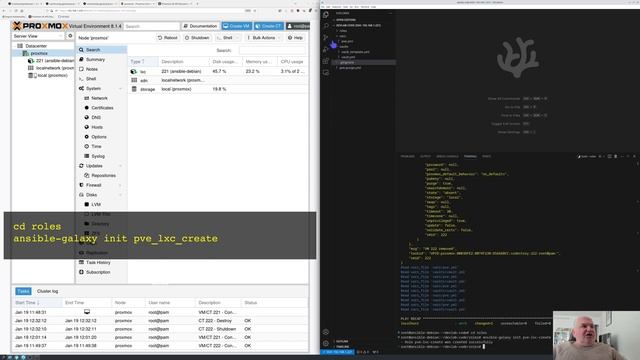Screen dimensions: 640x360
Task: Open the DNS item in the node menu
Action: point(96,118)
